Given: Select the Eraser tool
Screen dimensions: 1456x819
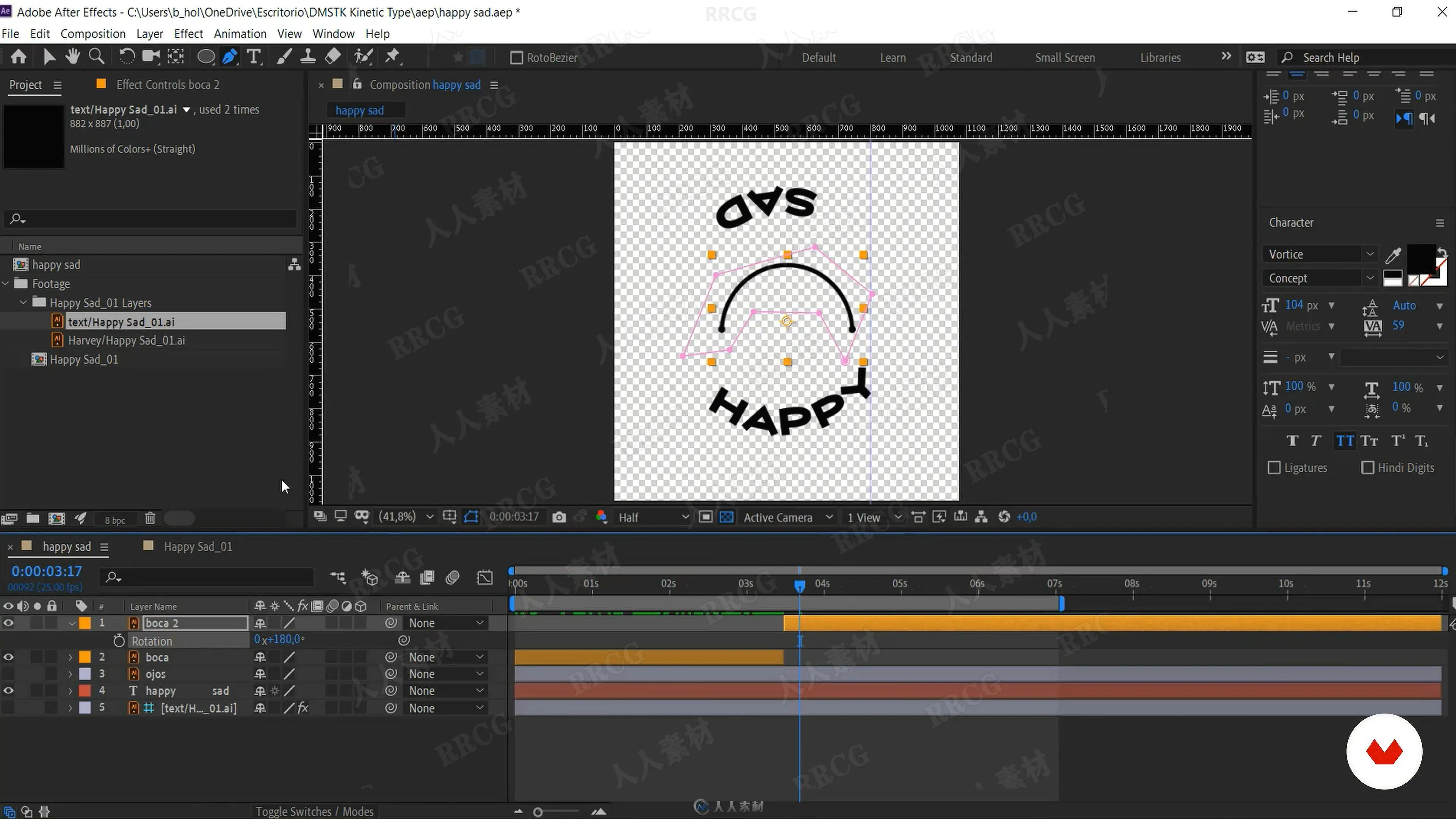Looking at the screenshot, I should click(333, 56).
